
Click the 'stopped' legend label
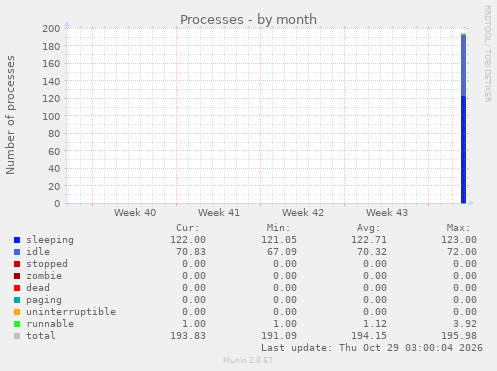pyautogui.click(x=47, y=264)
